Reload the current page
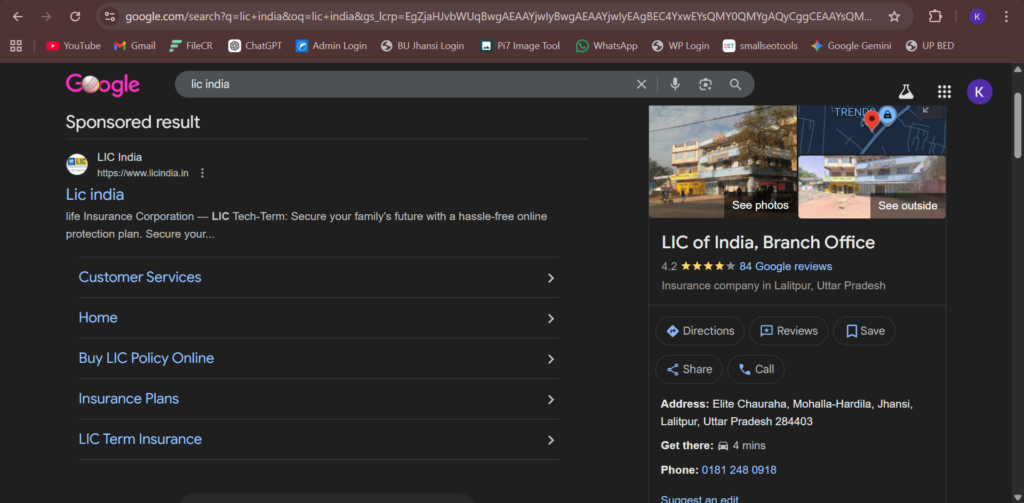The image size is (1024, 503). pos(75,16)
